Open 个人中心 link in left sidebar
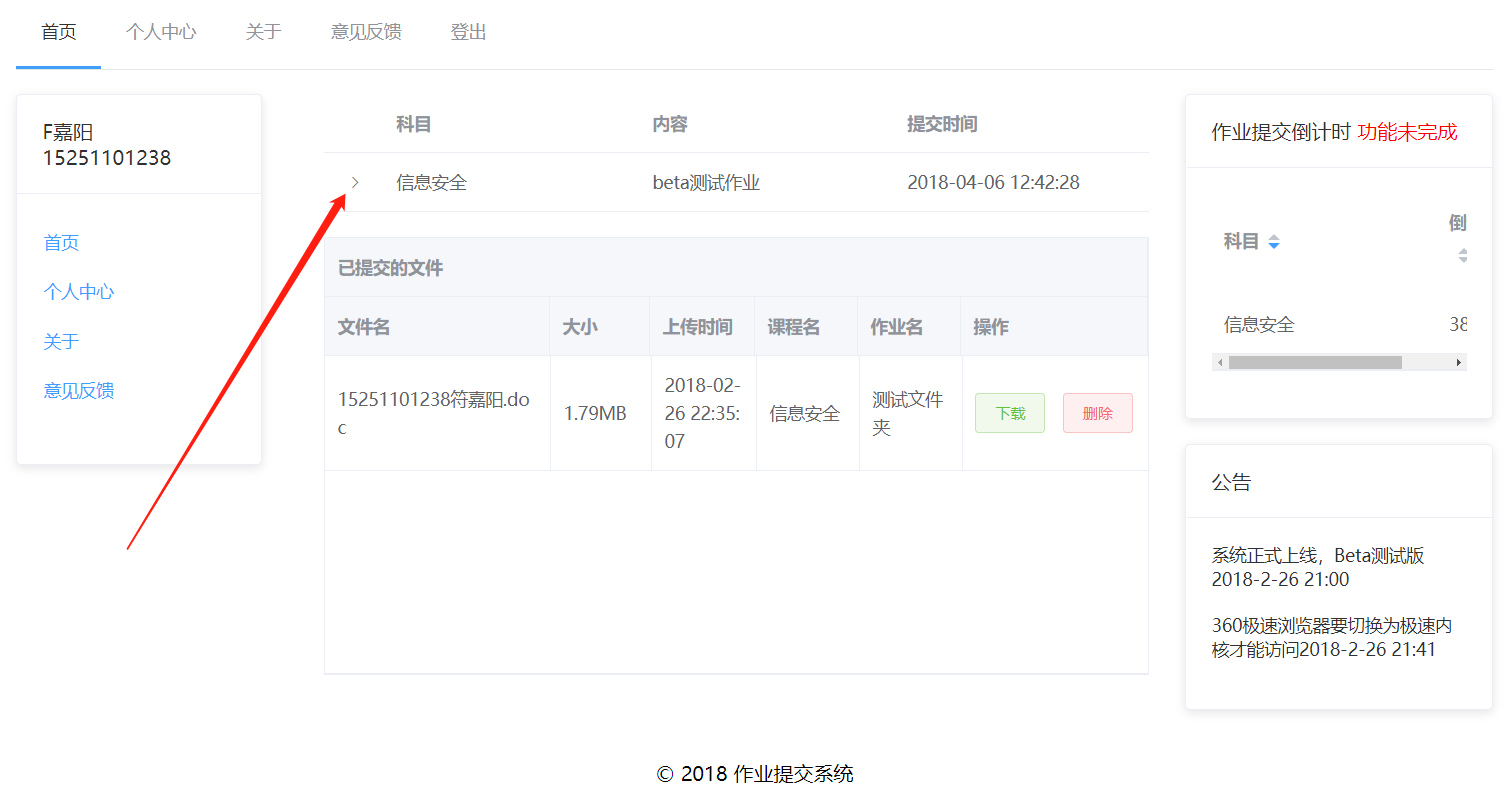The image size is (1508, 803). click(79, 292)
